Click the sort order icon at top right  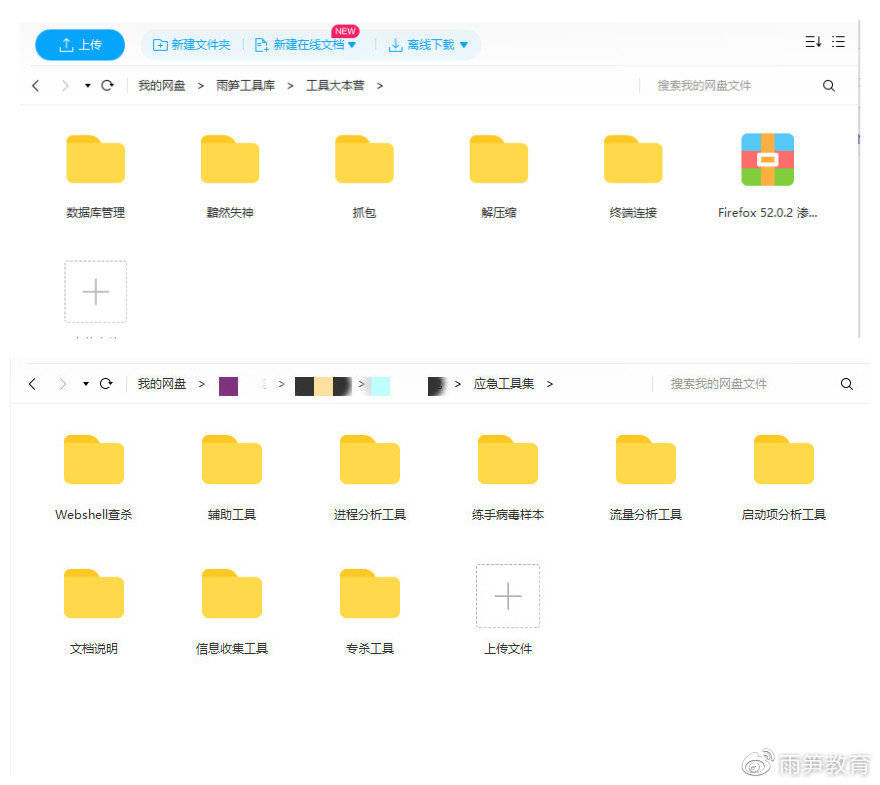point(813,42)
